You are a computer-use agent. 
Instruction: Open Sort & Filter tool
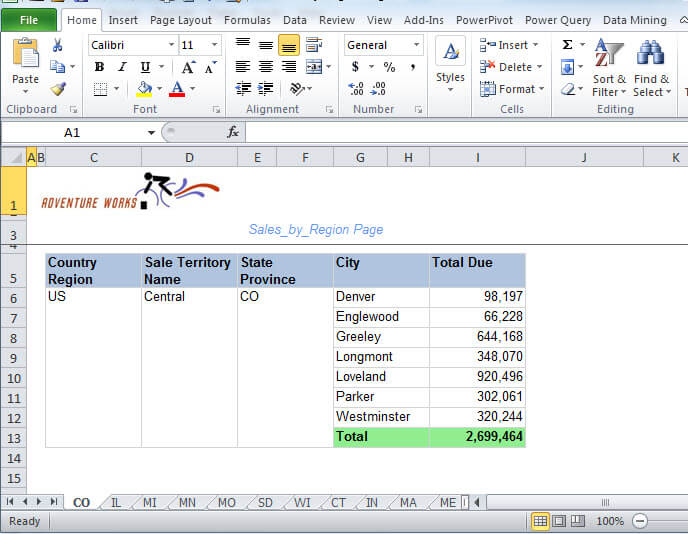(x=608, y=68)
